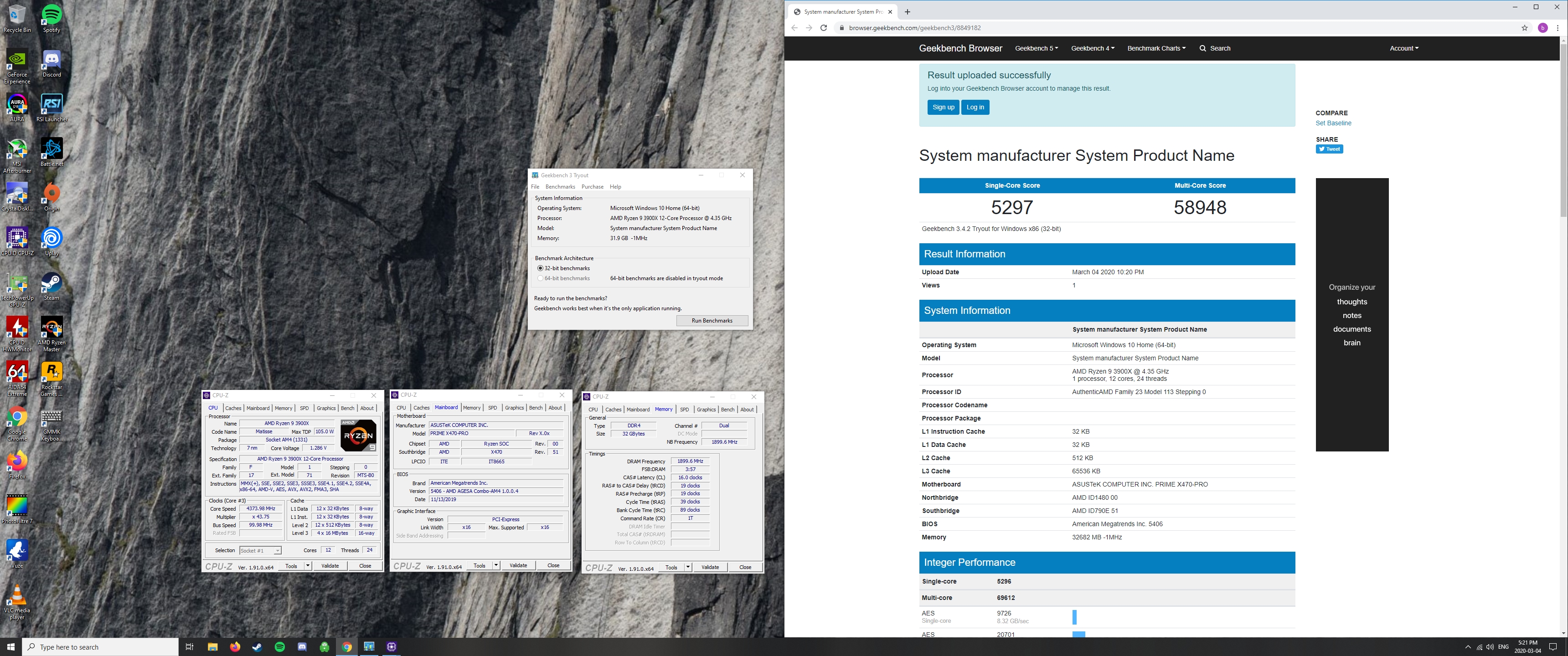Viewport: 1568px width, 656px height.
Task: Expand the Geekbench 5 menu
Action: coord(1036,48)
